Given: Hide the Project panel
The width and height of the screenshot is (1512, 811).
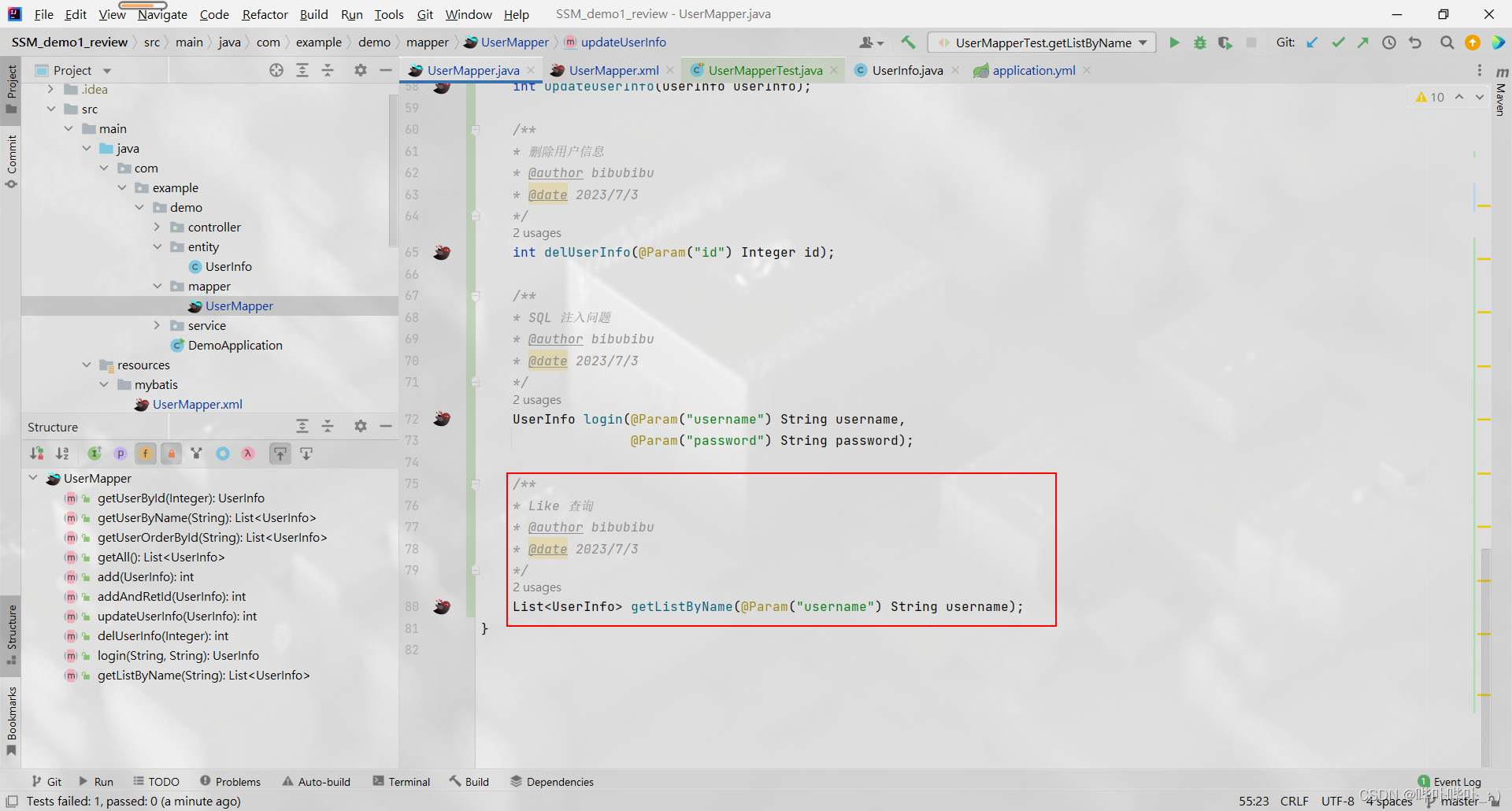Looking at the screenshot, I should coord(386,70).
